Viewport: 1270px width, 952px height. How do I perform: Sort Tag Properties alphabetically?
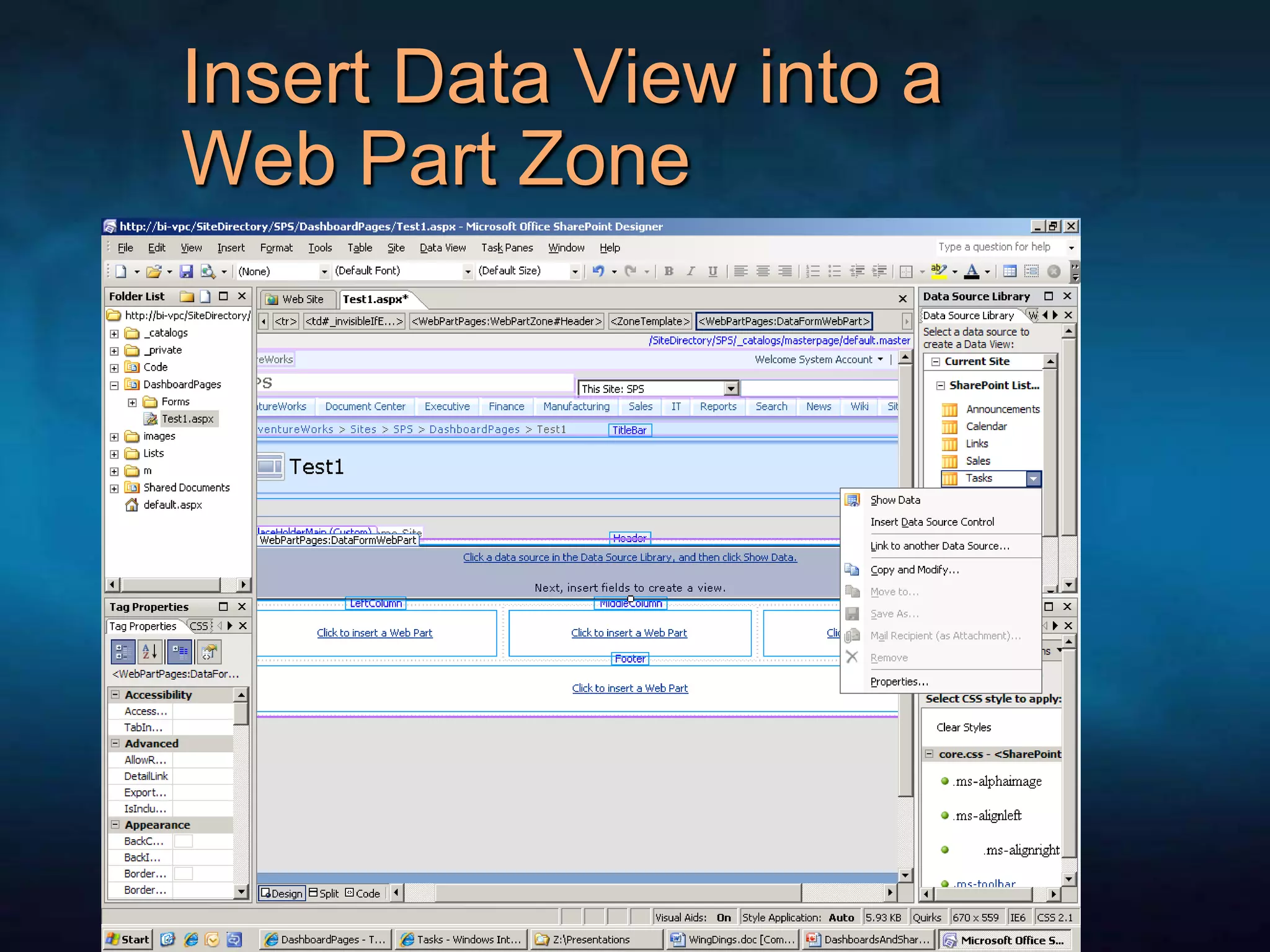tap(151, 652)
